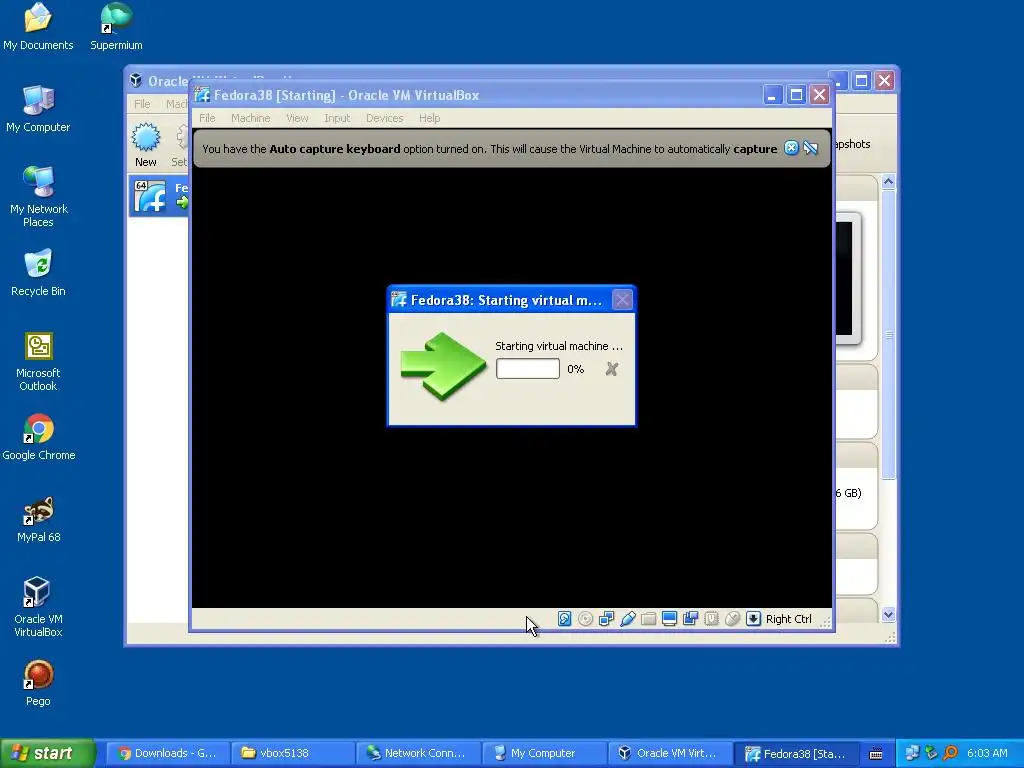Click the mouse integration indicator in the status bar
This screenshot has width=1024, height=768.
point(732,618)
